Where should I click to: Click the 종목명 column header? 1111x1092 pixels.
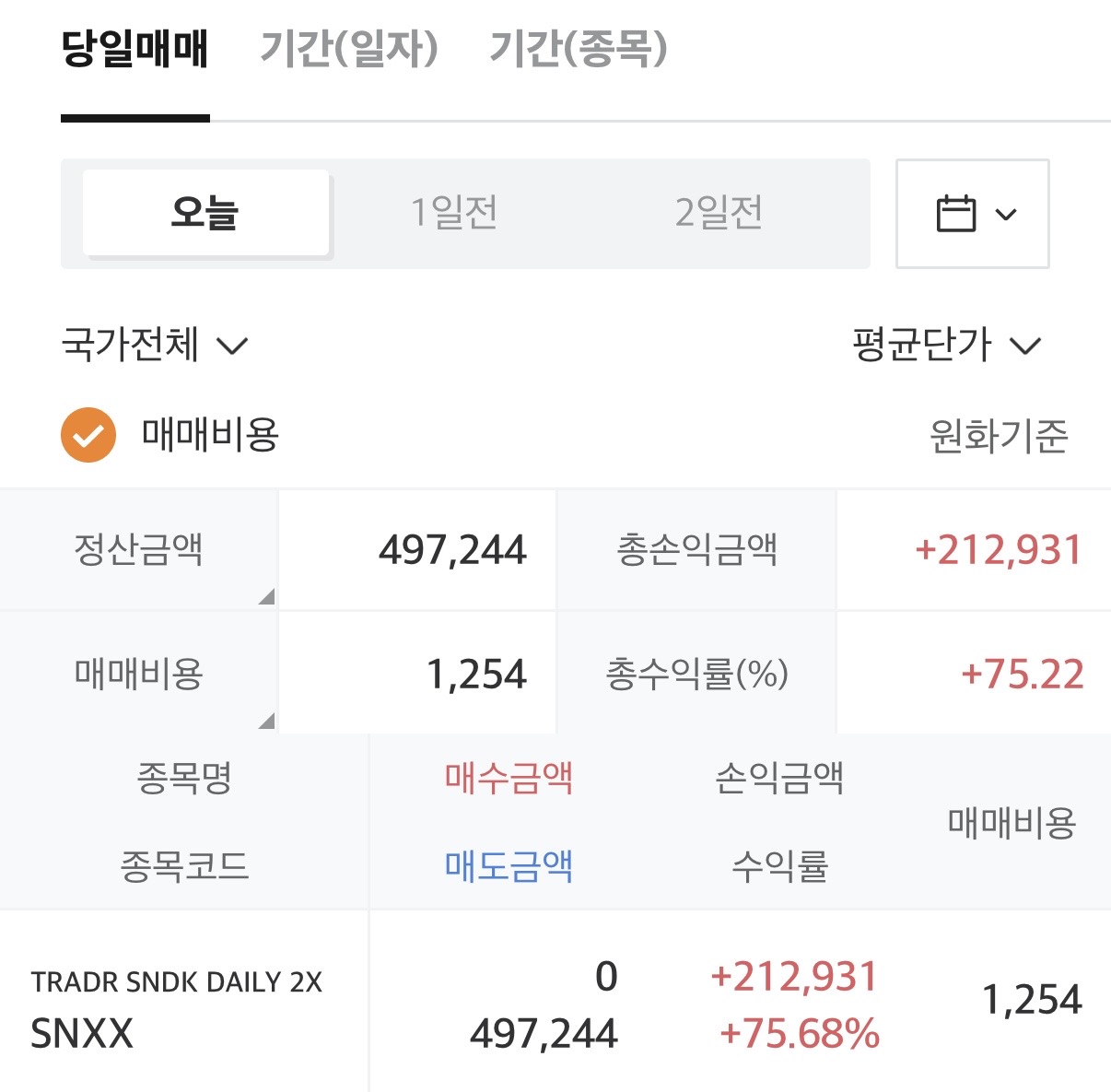click(184, 779)
